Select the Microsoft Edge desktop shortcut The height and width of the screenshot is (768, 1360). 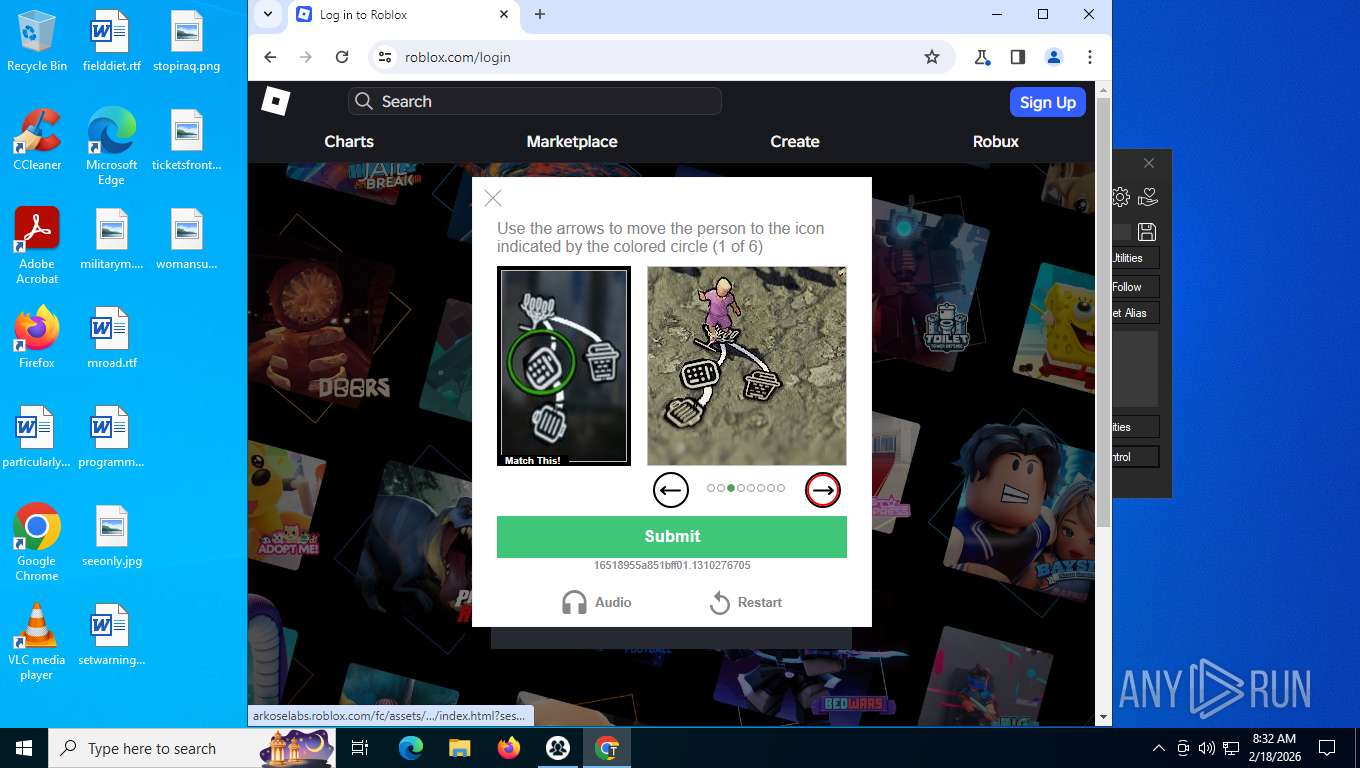111,147
